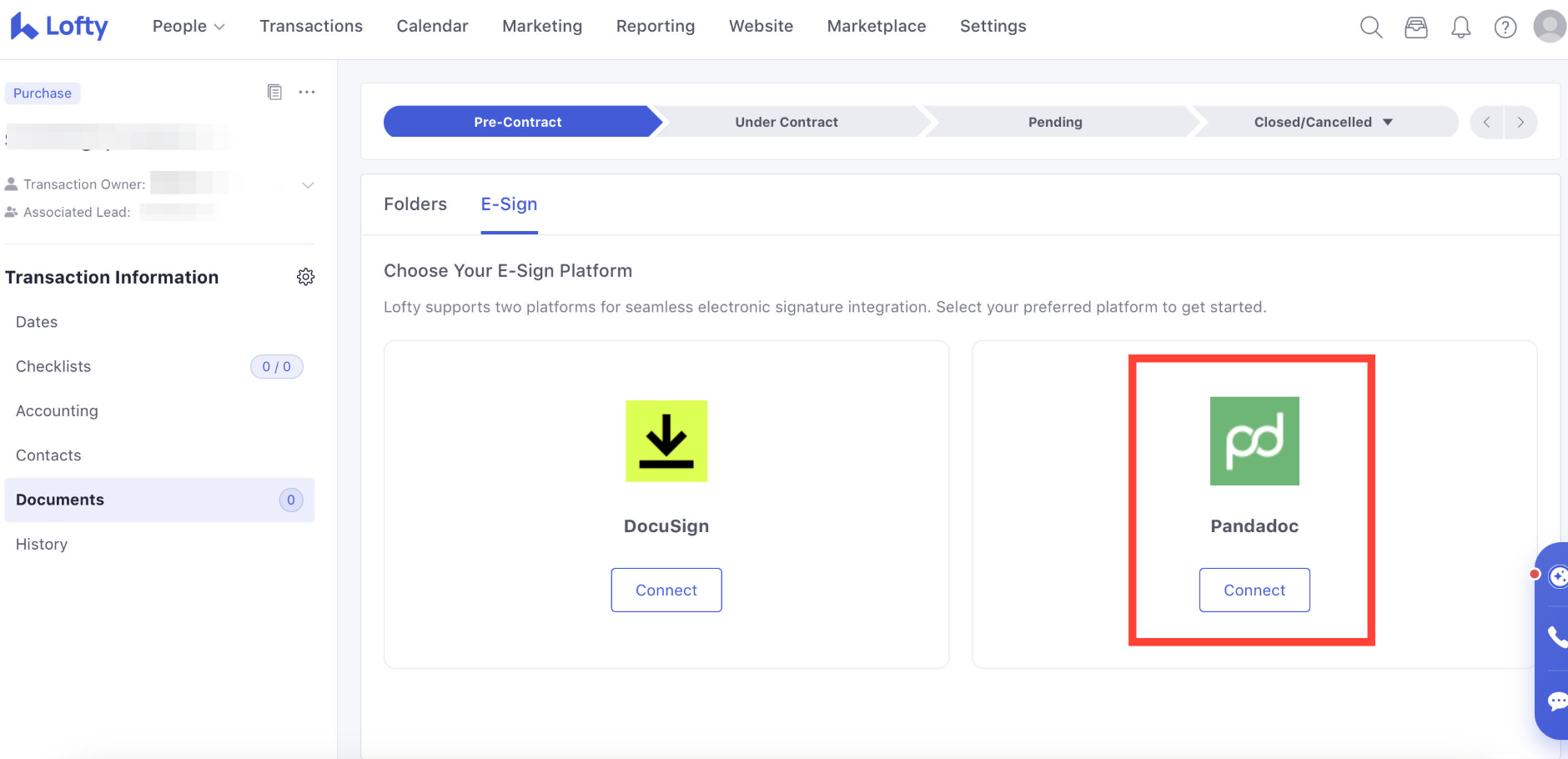Screen dimensions: 1568x759
Task: Open the Reporting menu
Action: pos(655,27)
